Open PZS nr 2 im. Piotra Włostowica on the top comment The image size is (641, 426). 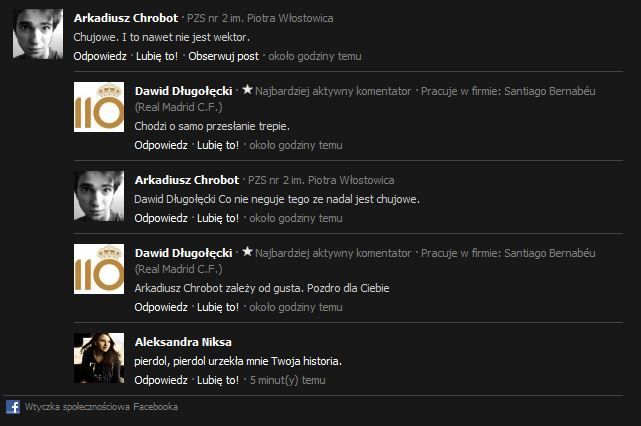point(260,18)
